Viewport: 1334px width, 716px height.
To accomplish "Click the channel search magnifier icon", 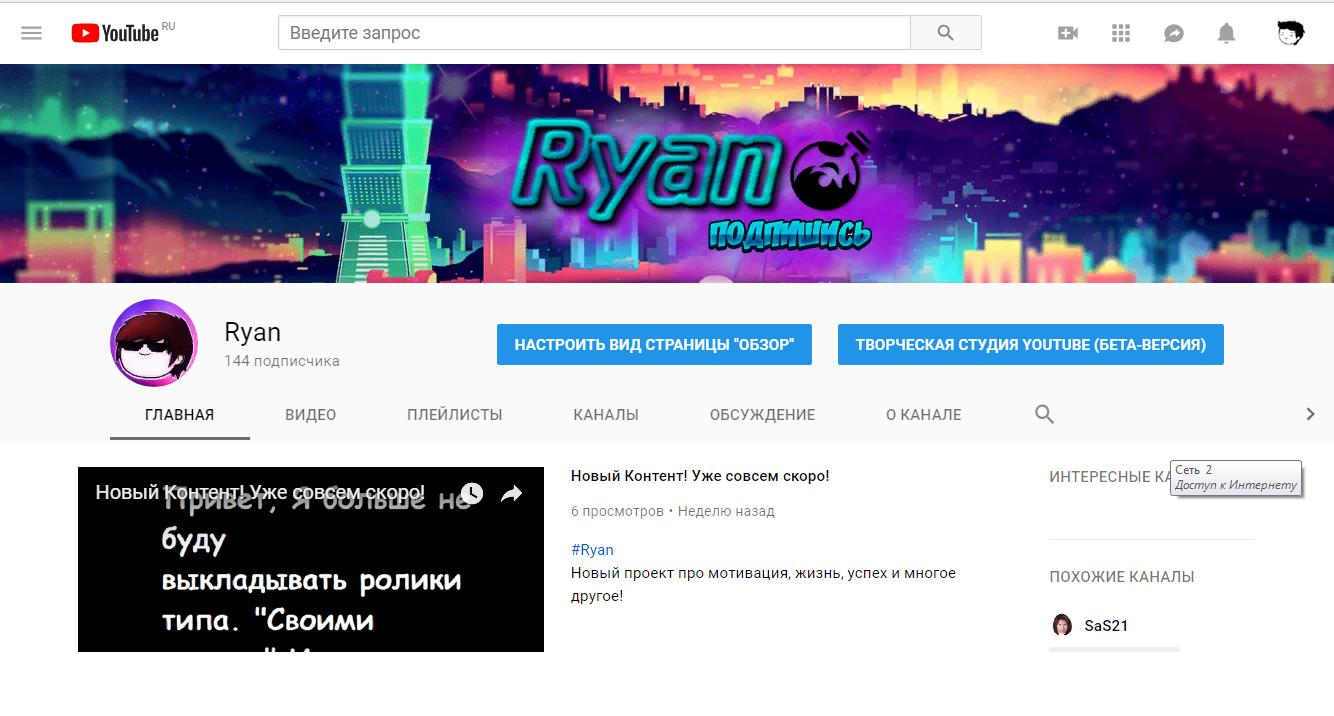I will click(x=1044, y=415).
